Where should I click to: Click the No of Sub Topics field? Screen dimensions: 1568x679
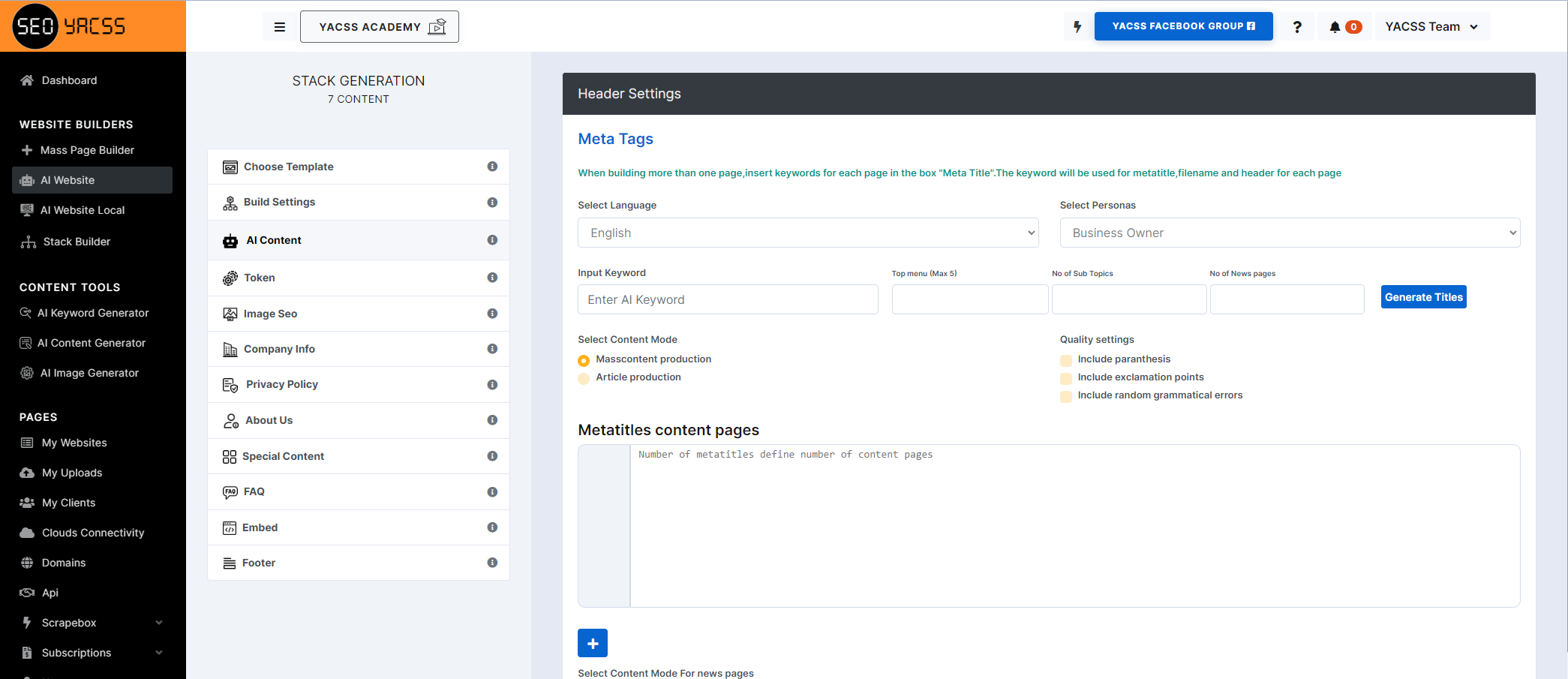[x=1129, y=299]
